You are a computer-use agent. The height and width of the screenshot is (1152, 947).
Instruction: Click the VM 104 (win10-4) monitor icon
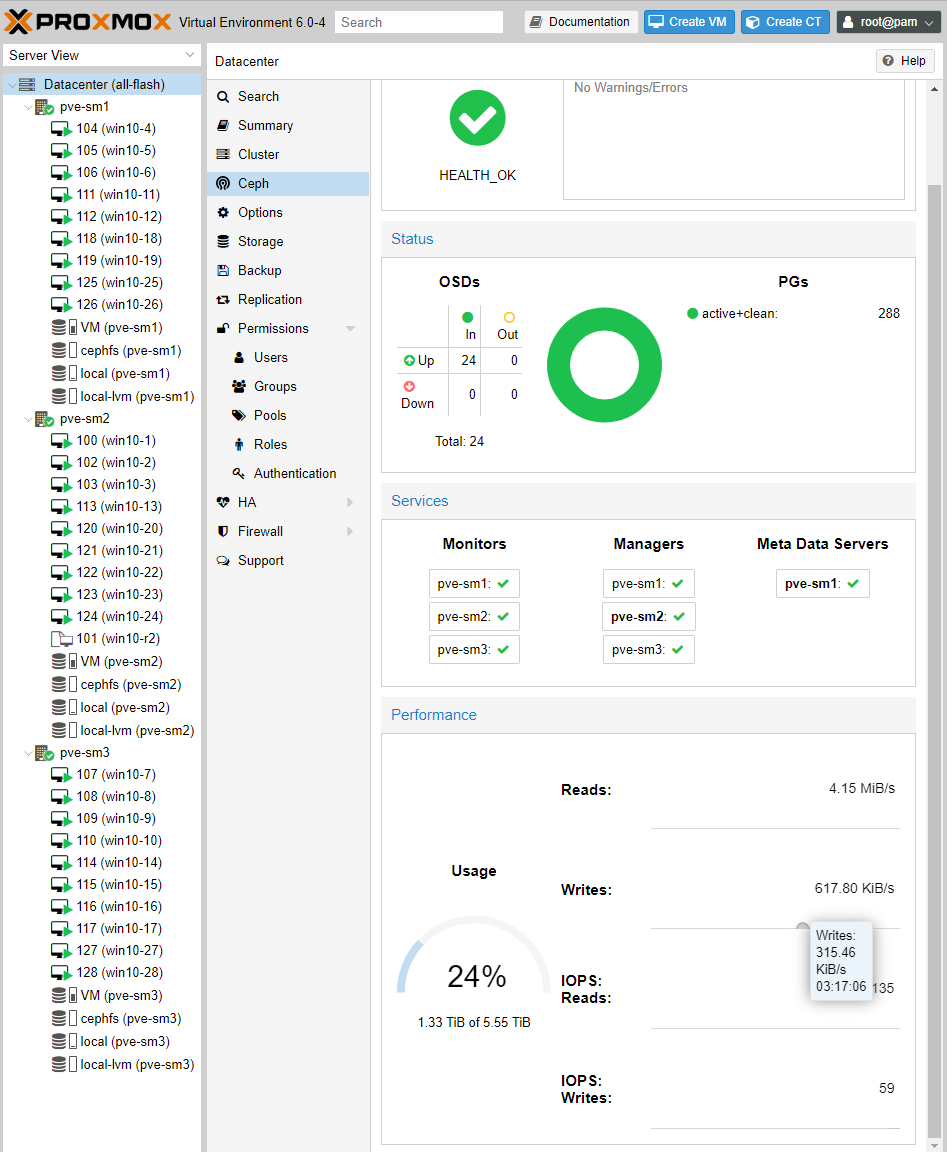pyautogui.click(x=61, y=129)
